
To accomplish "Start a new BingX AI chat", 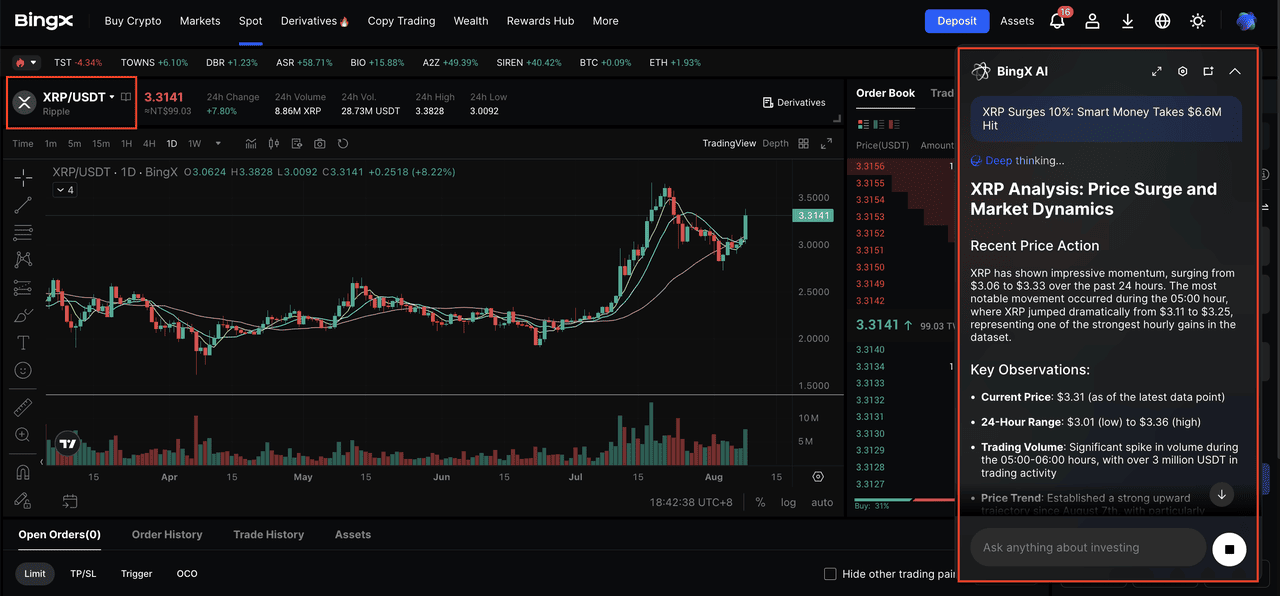I will [1209, 71].
